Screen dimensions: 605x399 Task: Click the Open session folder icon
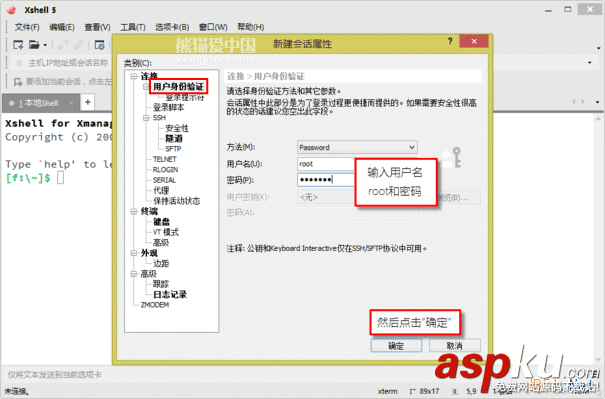[x=34, y=45]
